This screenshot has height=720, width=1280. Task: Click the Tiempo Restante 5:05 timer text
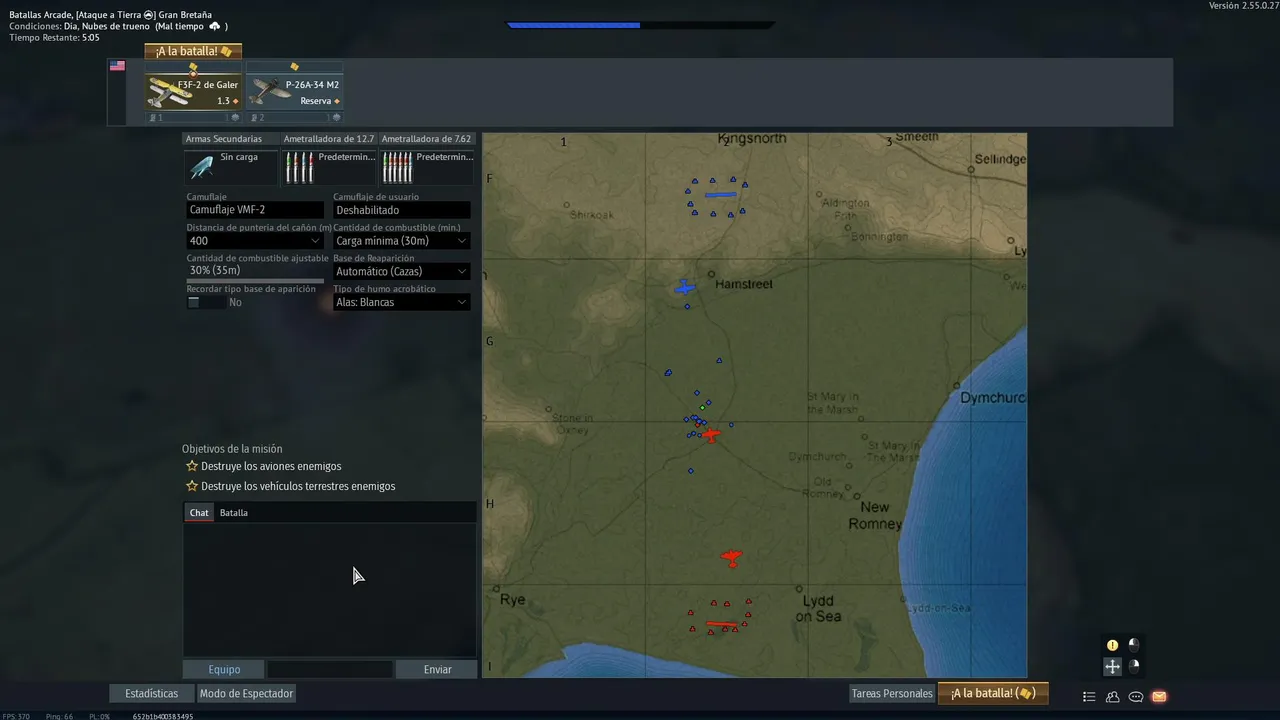coord(54,38)
